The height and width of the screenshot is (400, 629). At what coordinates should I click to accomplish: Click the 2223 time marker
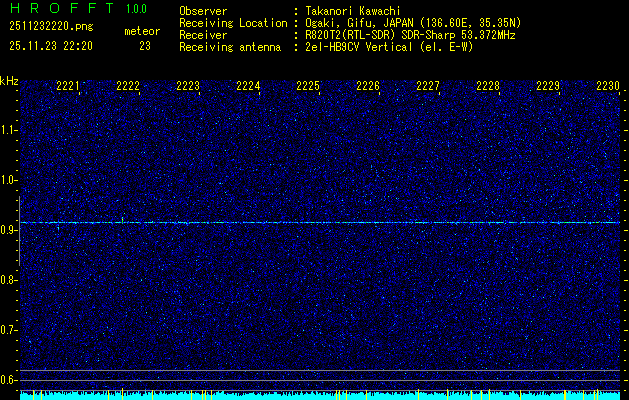(188, 86)
